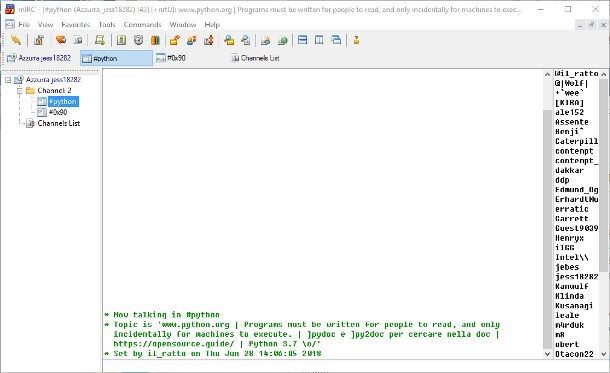Select nick dakkar in the nick list
Image resolution: width=610 pixels, height=373 pixels.
click(569, 170)
